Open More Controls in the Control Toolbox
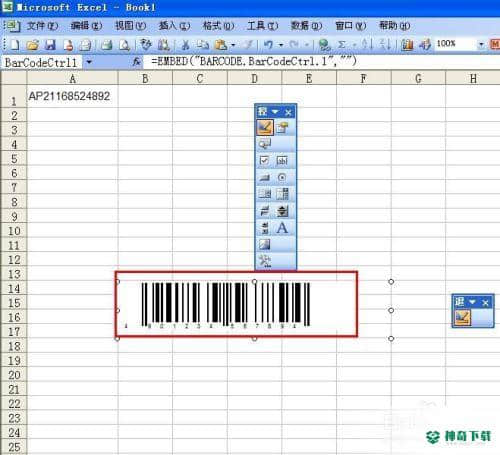Viewport: 500px width, 455px height. pos(265,261)
